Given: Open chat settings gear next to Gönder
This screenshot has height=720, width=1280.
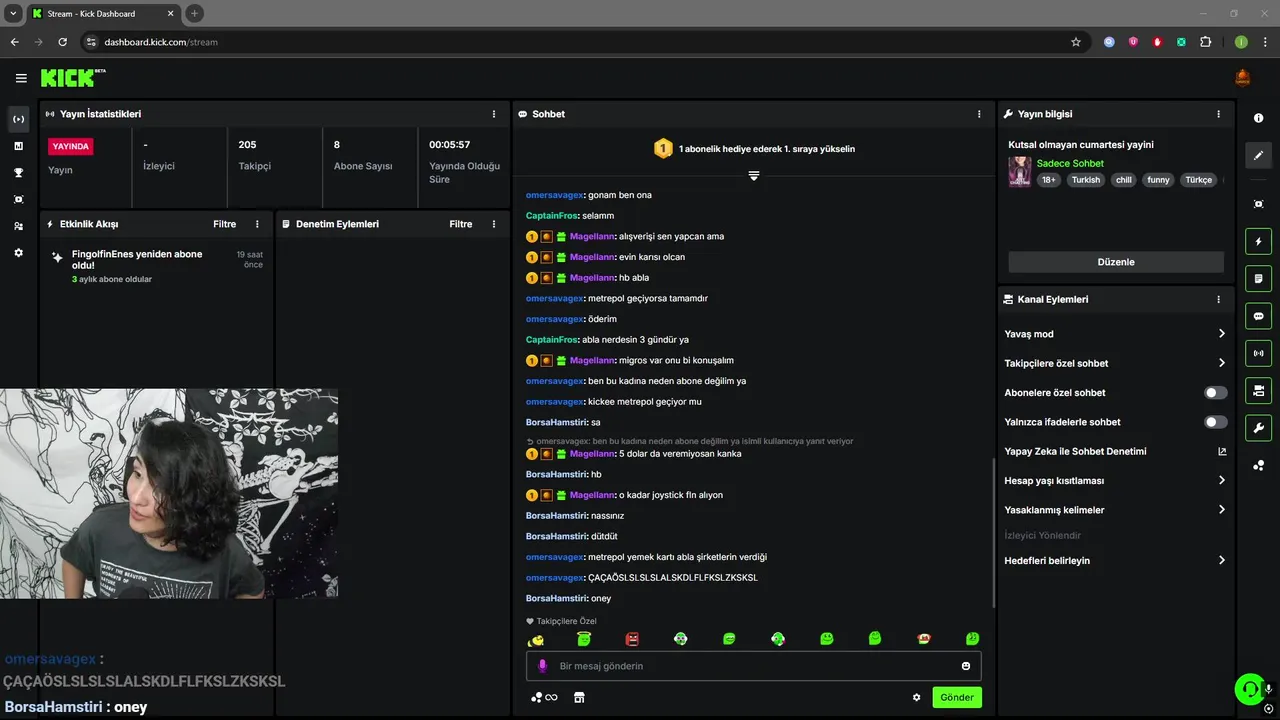Looking at the screenshot, I should tap(916, 697).
